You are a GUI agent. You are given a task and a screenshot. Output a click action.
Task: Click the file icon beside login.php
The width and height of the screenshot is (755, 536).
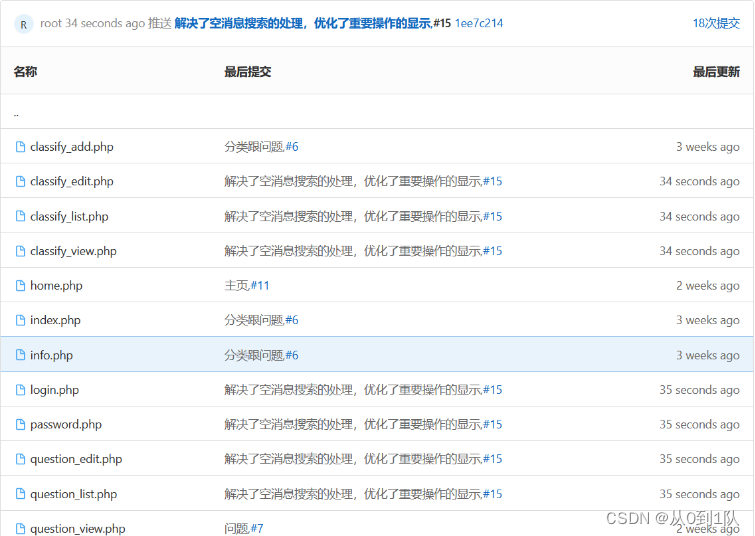20,390
